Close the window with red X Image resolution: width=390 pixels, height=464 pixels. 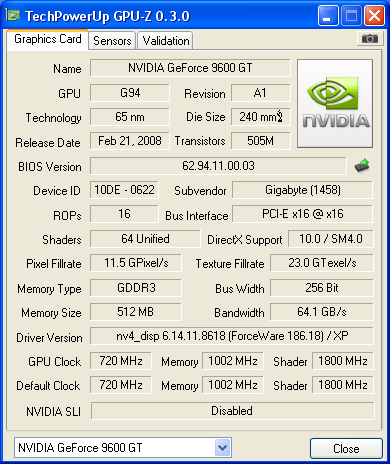click(374, 15)
